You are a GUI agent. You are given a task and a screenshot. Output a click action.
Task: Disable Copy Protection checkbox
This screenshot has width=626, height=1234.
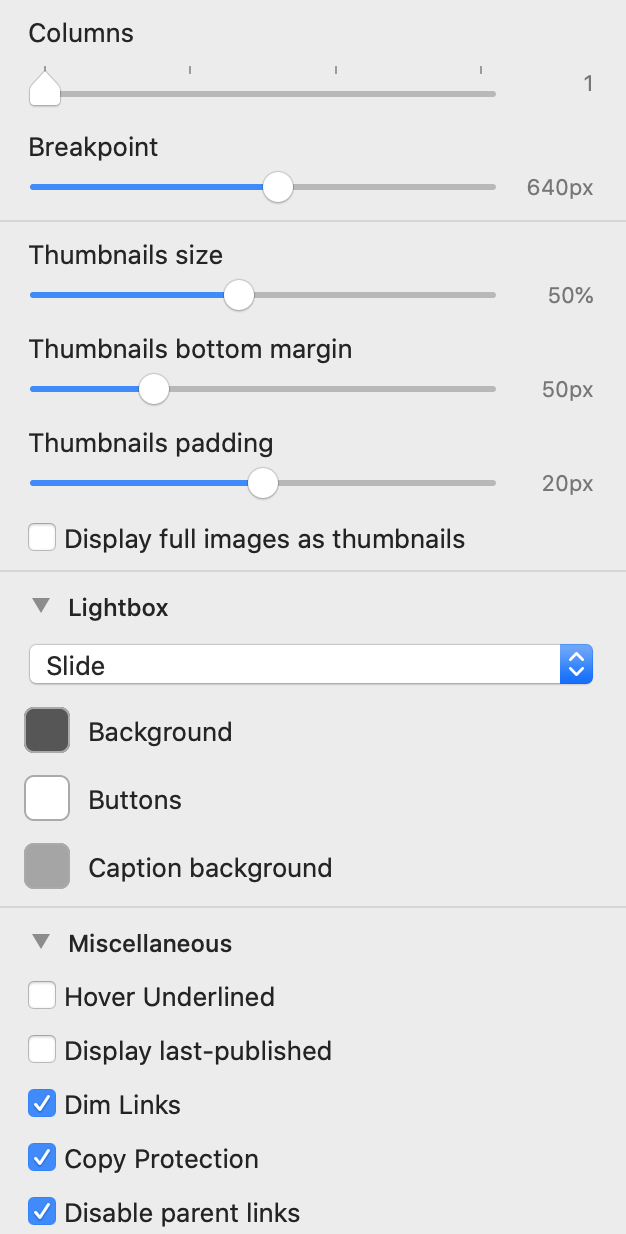[42, 1158]
